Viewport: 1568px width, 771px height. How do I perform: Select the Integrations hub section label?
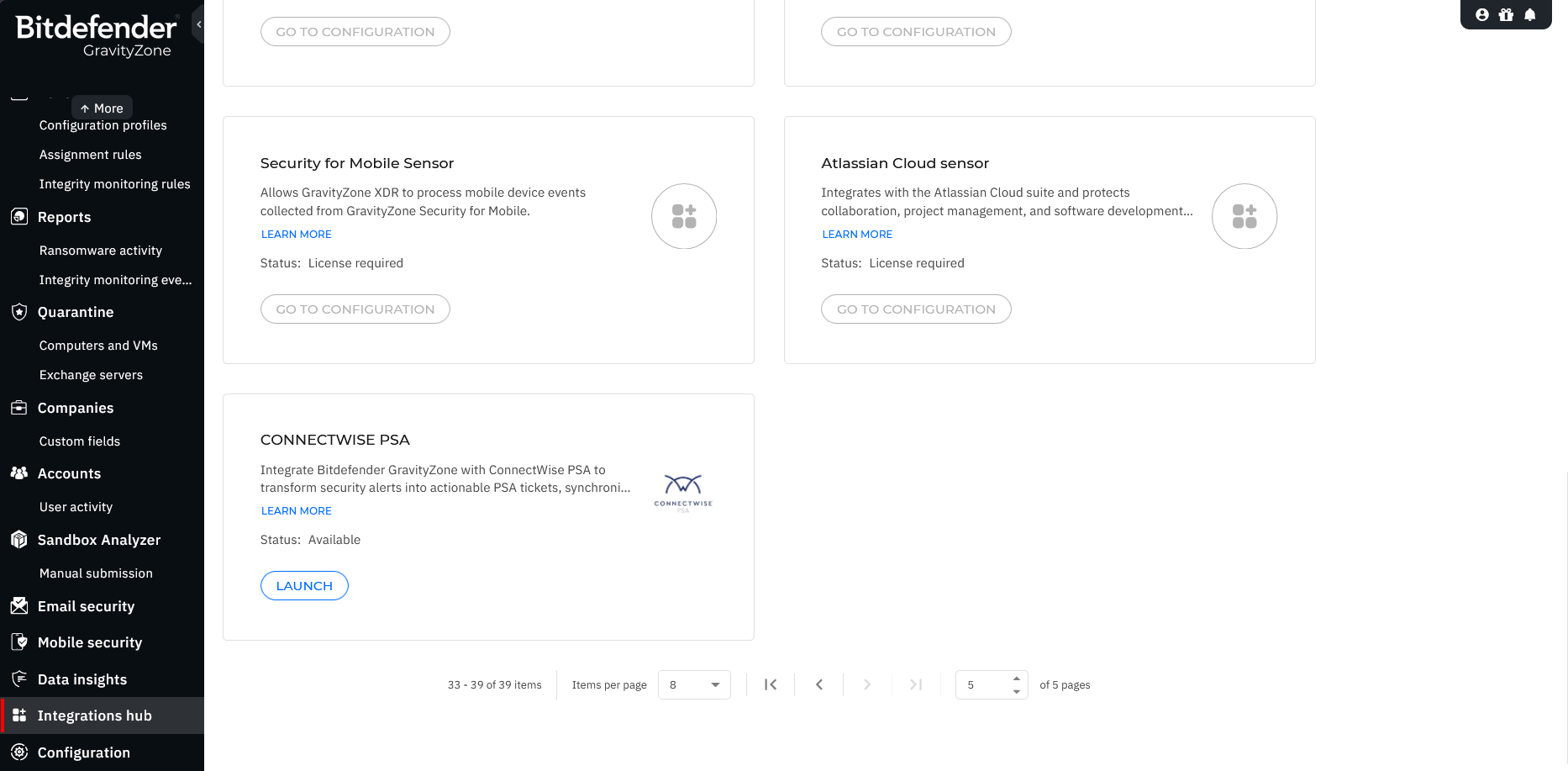click(x=95, y=716)
